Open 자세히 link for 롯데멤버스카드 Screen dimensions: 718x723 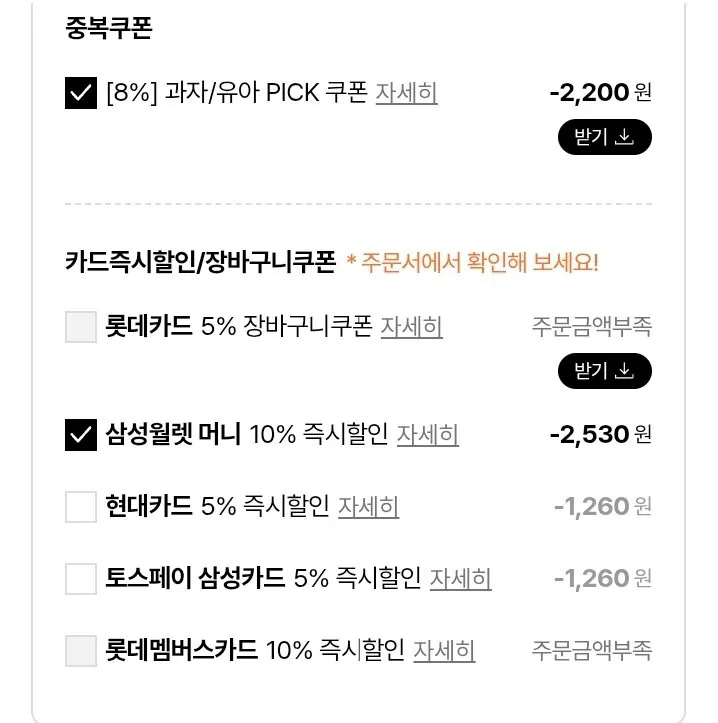[444, 651]
